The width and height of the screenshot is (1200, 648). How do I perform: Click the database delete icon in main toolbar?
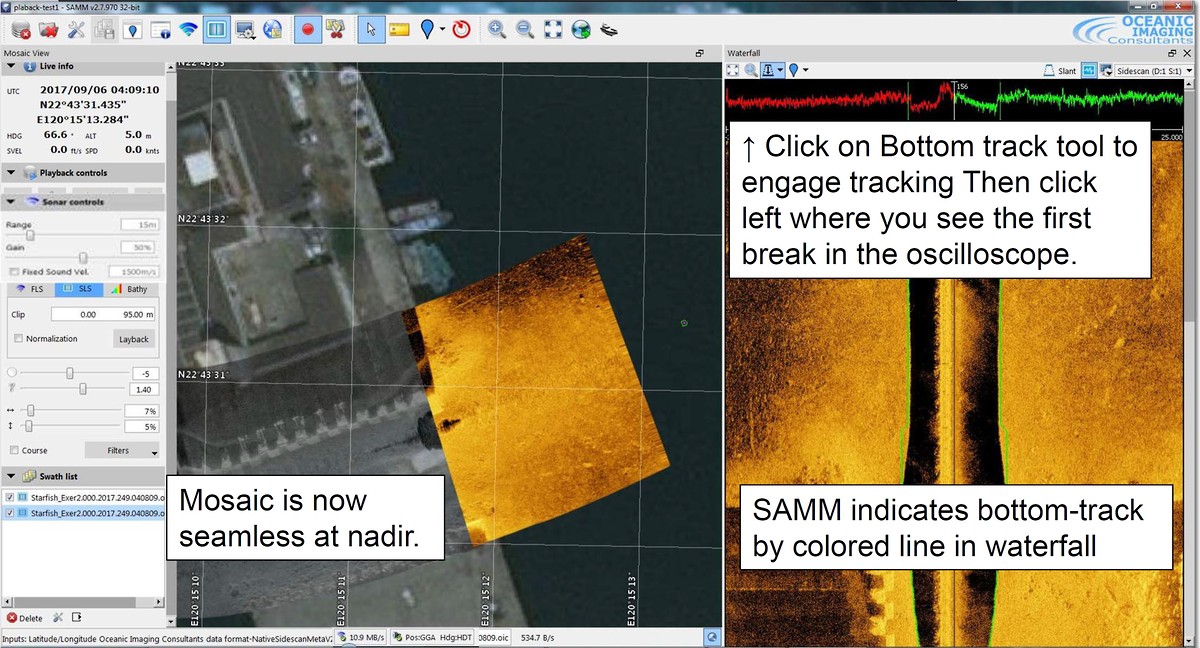click(19, 29)
